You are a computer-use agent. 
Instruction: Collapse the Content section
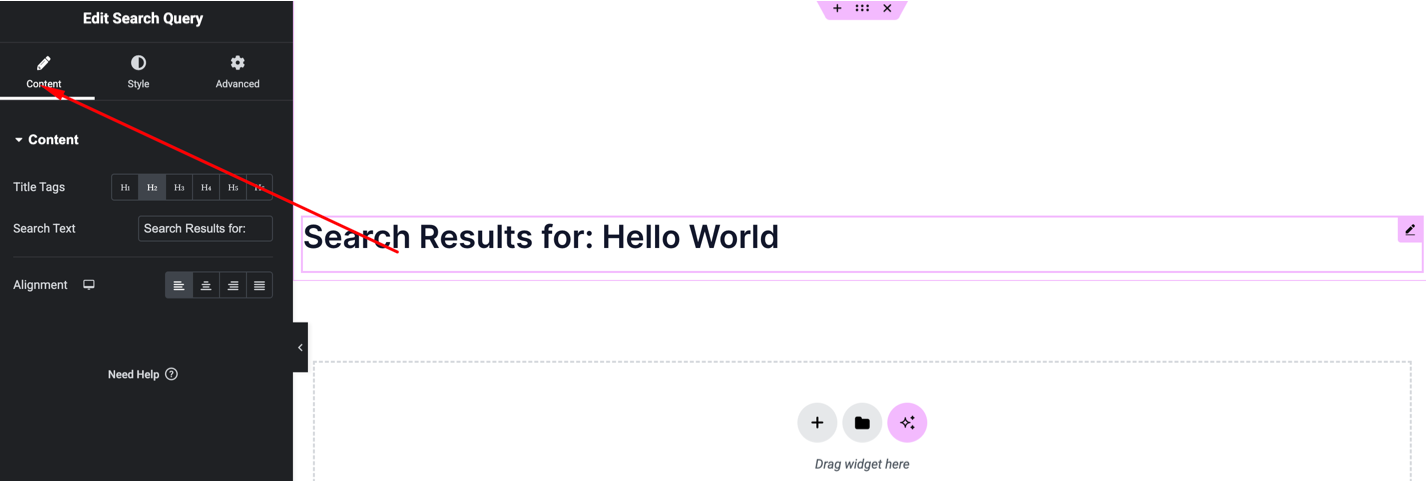(46, 140)
